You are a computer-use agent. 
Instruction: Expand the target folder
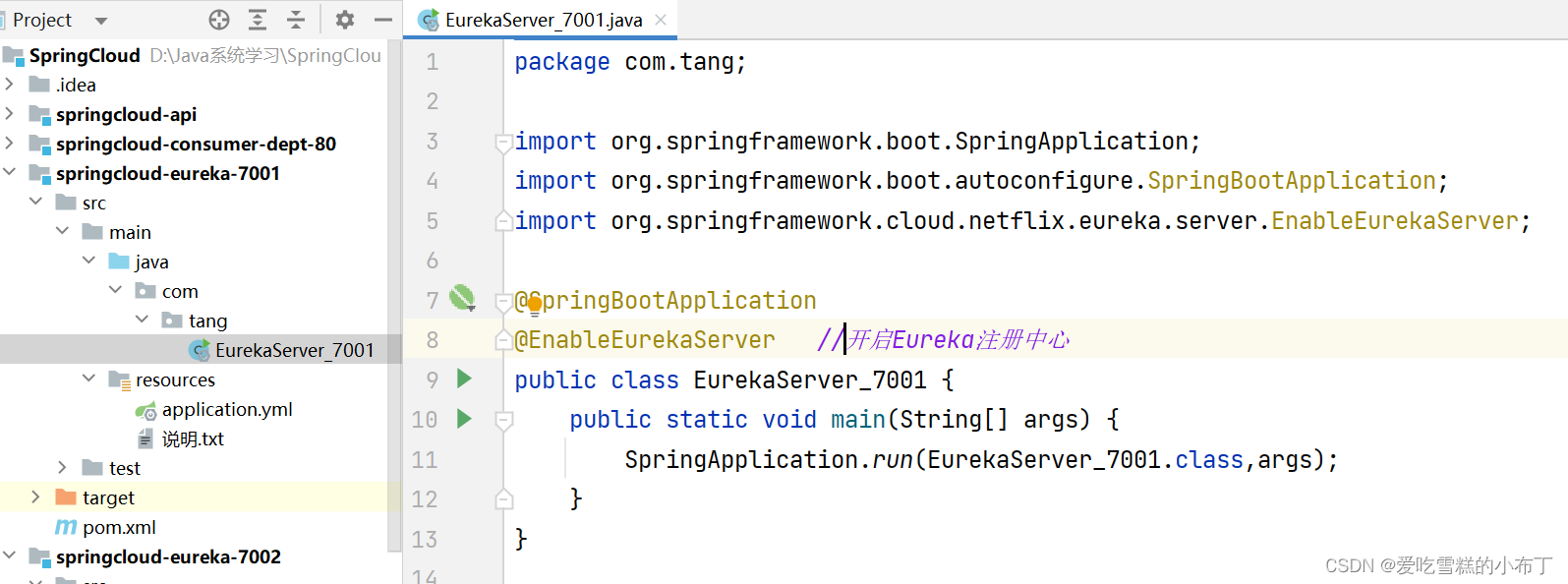(x=36, y=497)
